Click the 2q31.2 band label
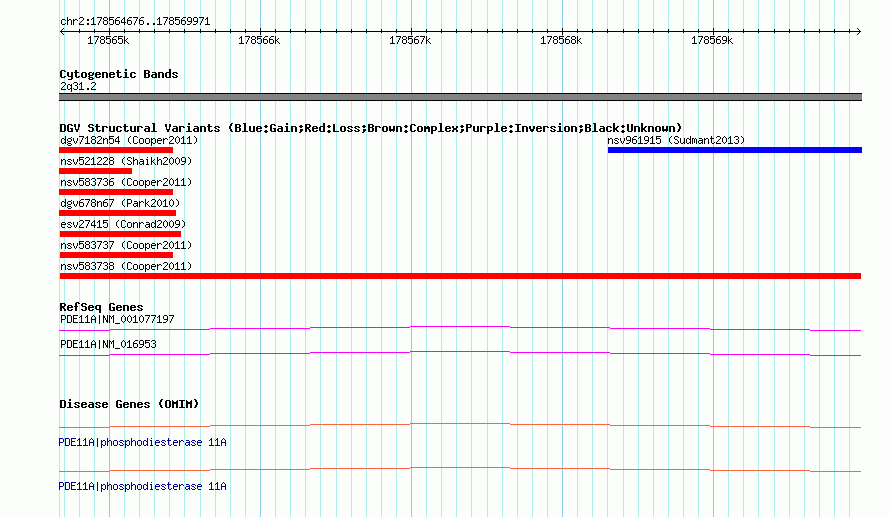The image size is (890, 517). pyautogui.click(x=78, y=86)
